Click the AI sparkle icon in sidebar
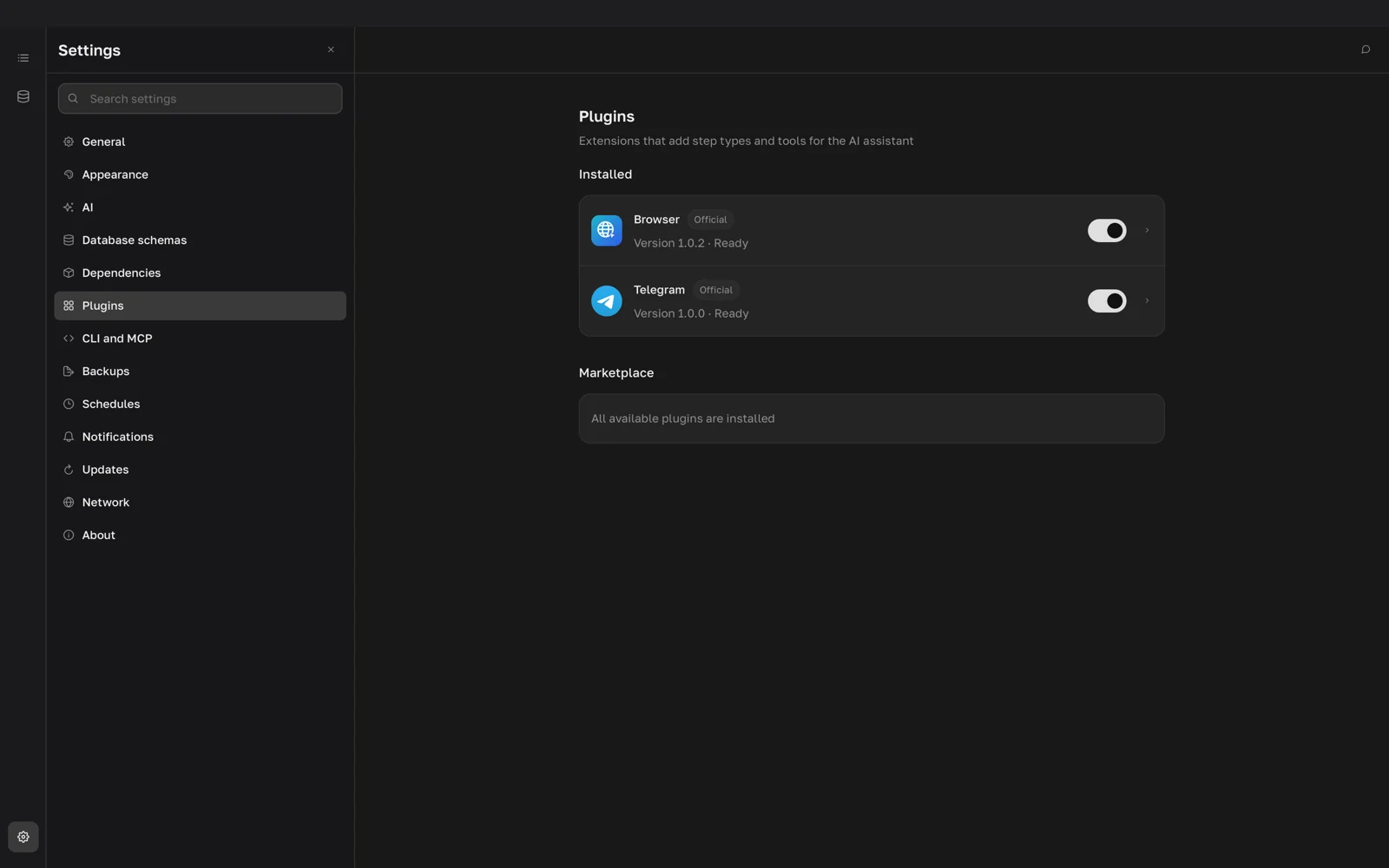Viewport: 1389px width, 868px height. pyautogui.click(x=69, y=207)
